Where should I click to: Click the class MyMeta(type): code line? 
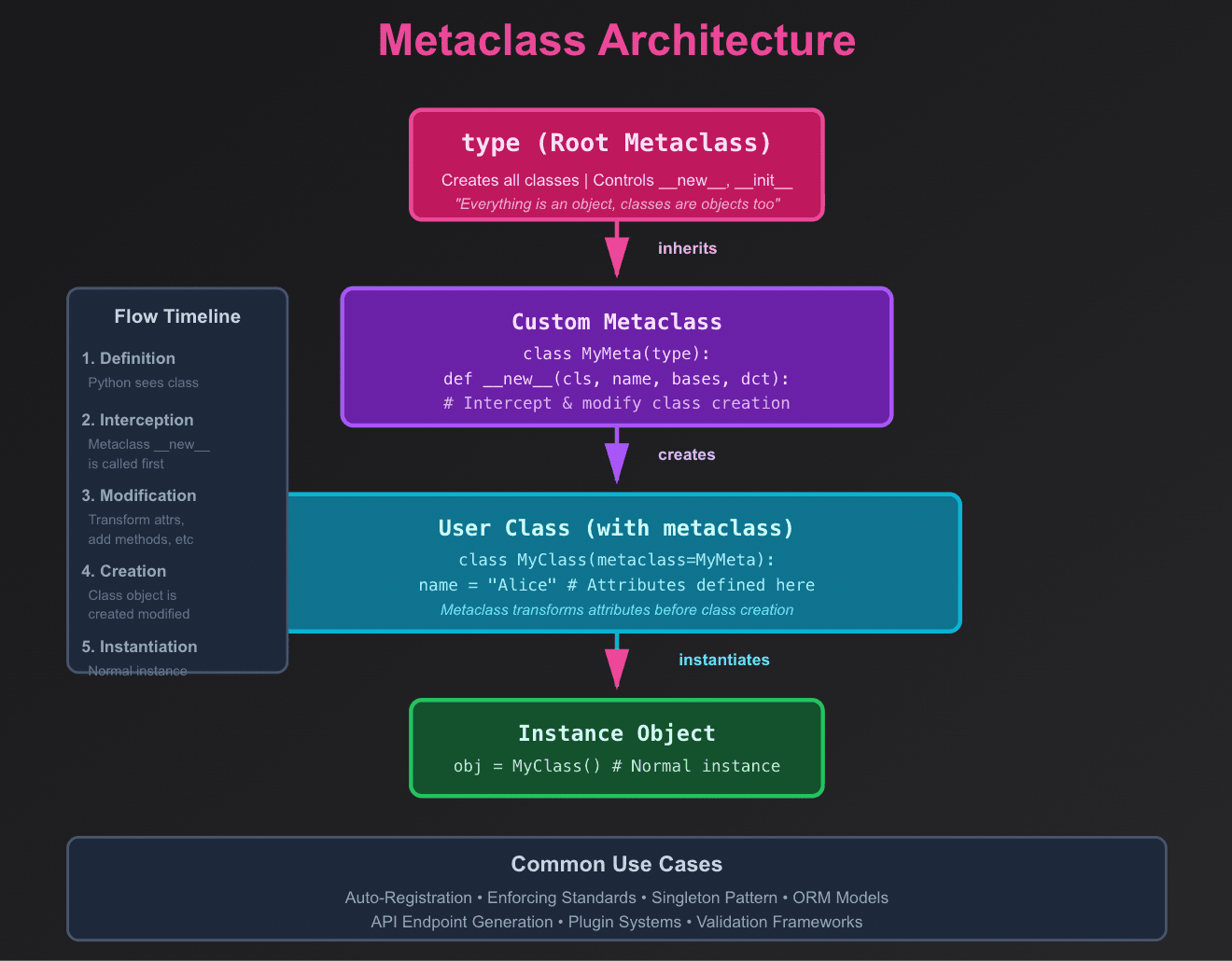pyautogui.click(x=616, y=354)
